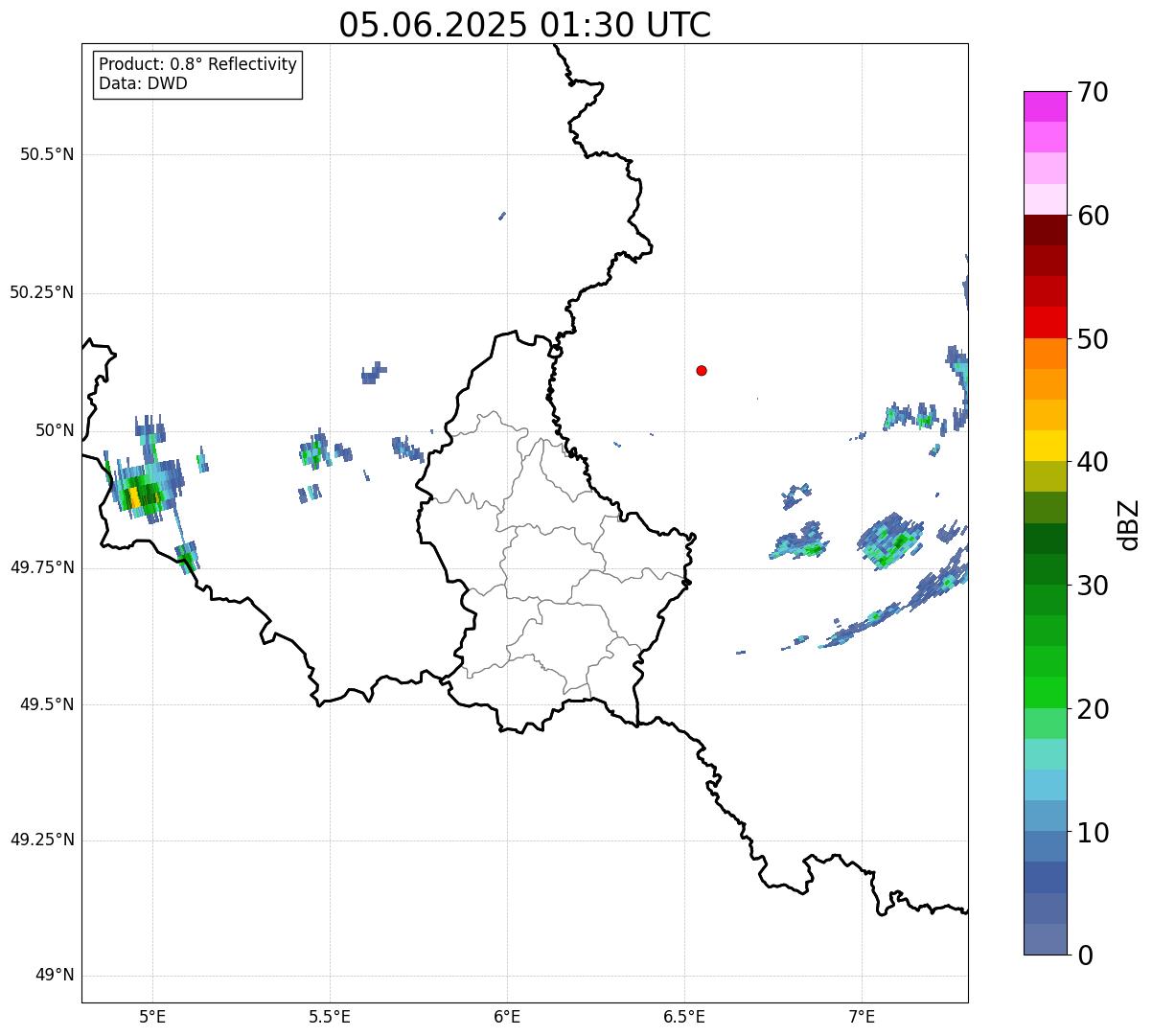Click the 49.5°N latitude label
Viewport: 1152px width, 1036px height.
(x=47, y=704)
